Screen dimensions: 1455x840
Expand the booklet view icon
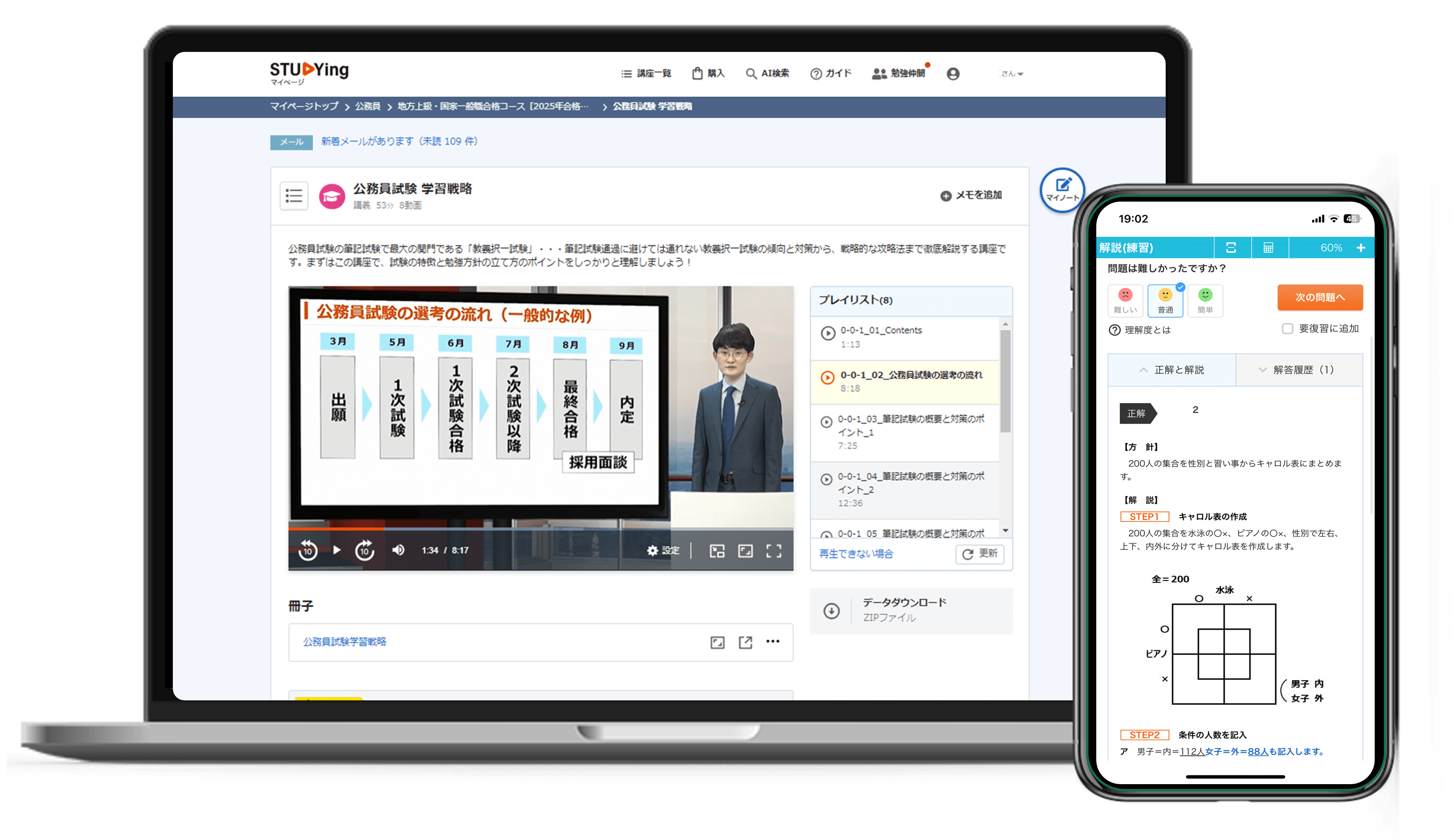point(717,642)
